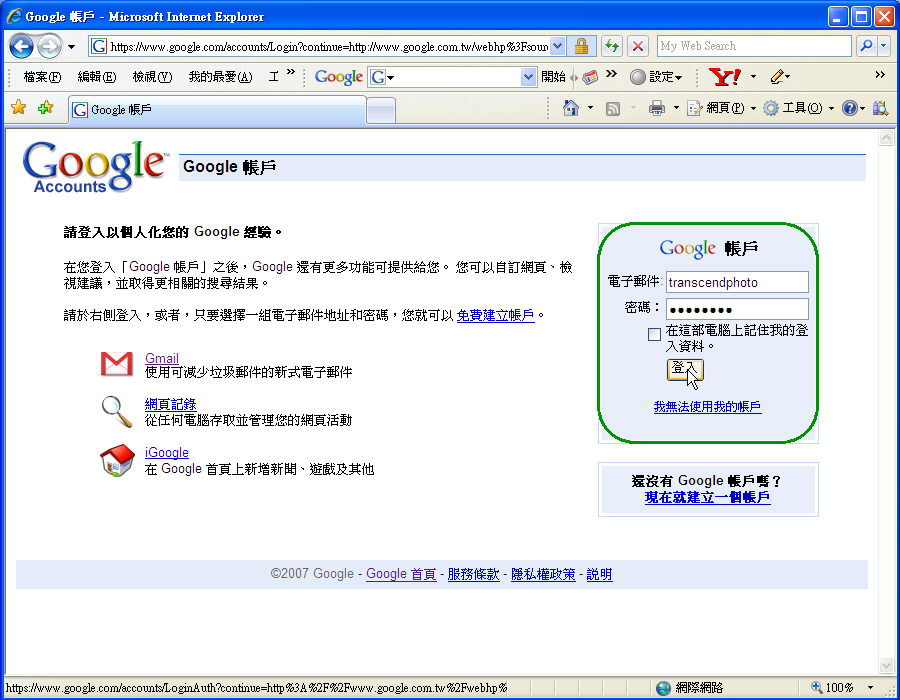Image resolution: width=900 pixels, height=700 pixels.
Task: Click the Home icon in command bar
Action: coord(571,108)
